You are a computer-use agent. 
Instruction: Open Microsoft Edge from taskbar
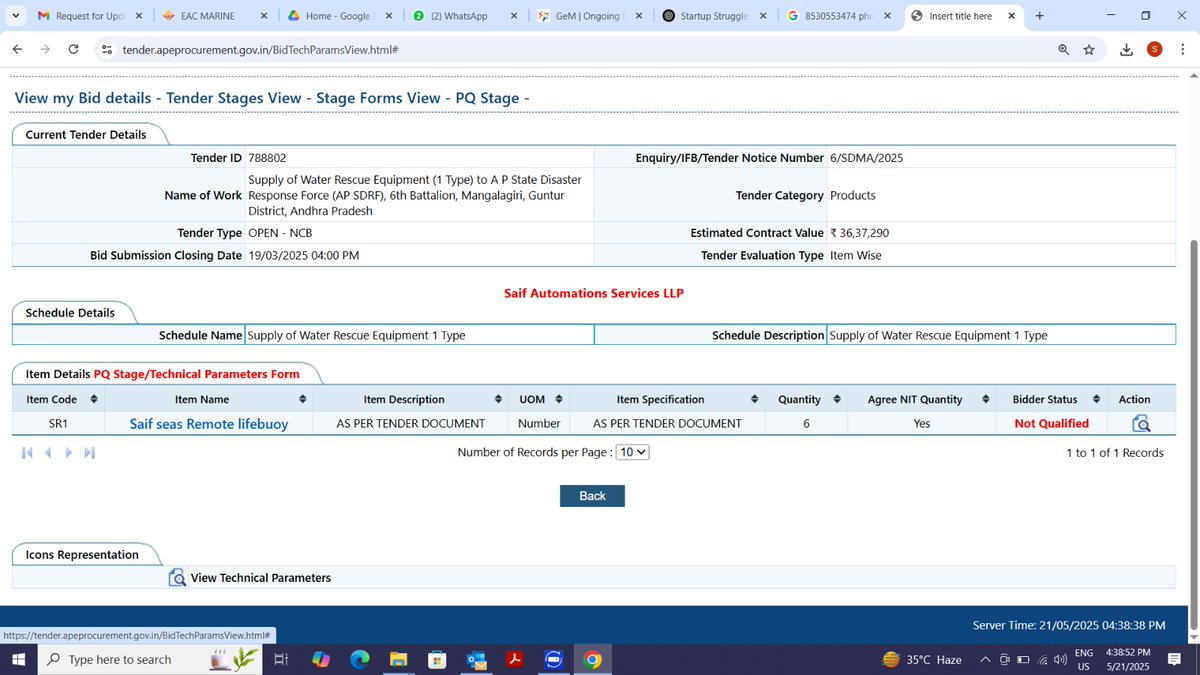tap(360, 660)
